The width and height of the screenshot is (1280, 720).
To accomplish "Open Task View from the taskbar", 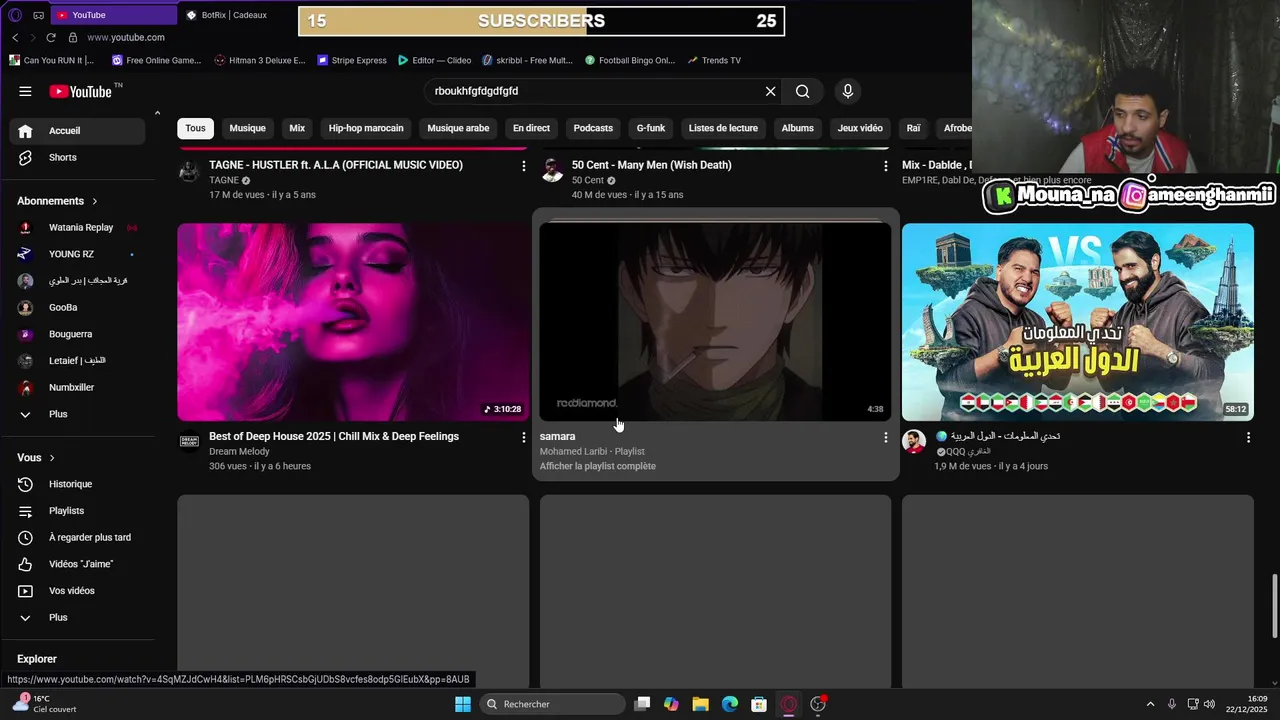I will click(x=642, y=704).
